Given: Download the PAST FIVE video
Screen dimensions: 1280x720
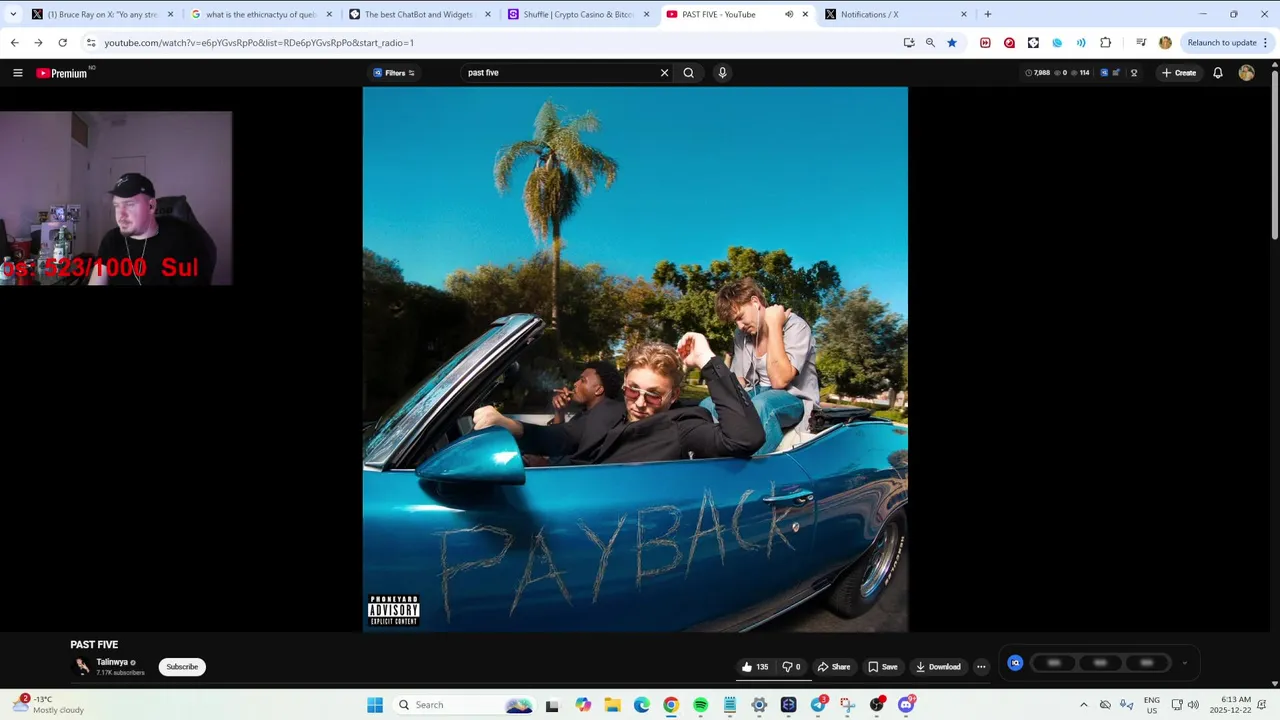Looking at the screenshot, I should coord(938,667).
